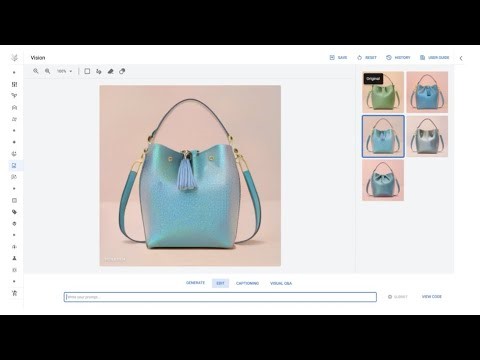Switch to the Generate tab

[195, 283]
